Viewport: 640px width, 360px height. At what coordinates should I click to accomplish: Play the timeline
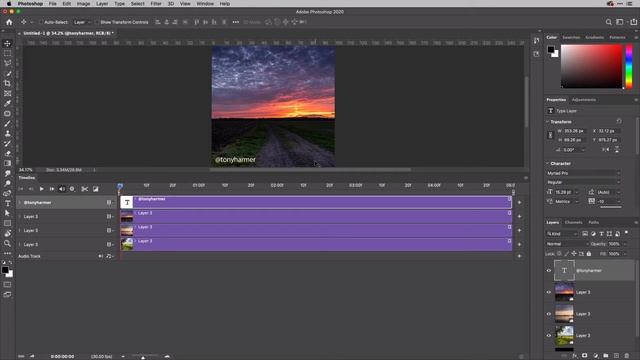41,189
